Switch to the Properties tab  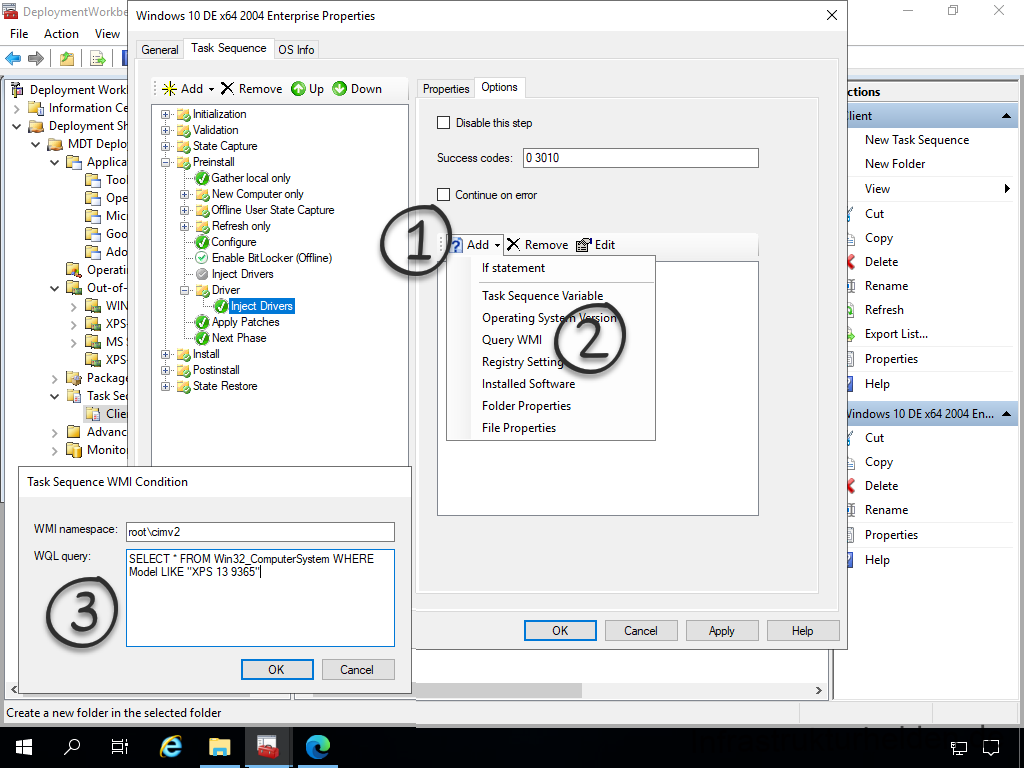pos(445,89)
